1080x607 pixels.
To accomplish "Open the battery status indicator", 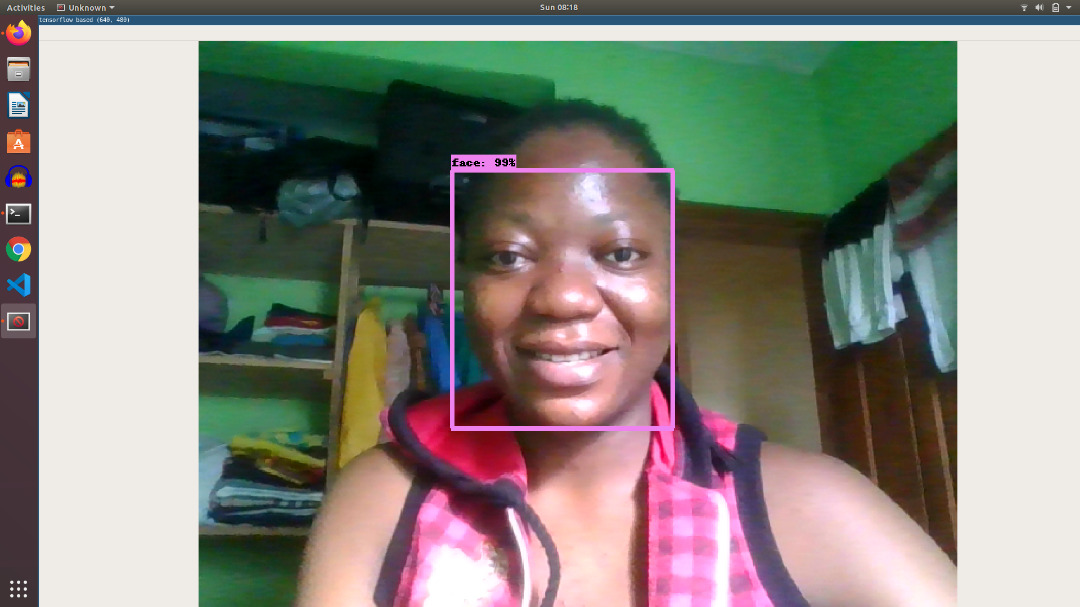I will [x=1055, y=8].
